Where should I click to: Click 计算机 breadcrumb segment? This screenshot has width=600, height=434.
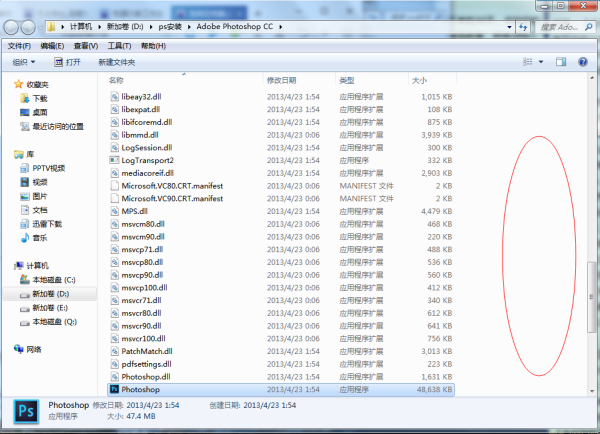tap(81, 27)
